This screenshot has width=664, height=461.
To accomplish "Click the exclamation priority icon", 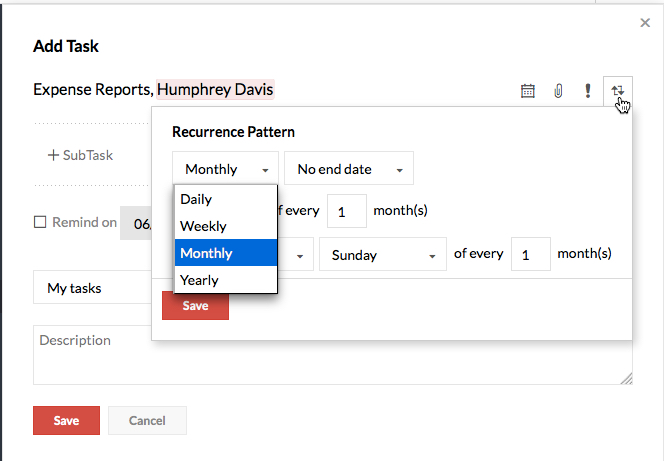I will pos(588,91).
